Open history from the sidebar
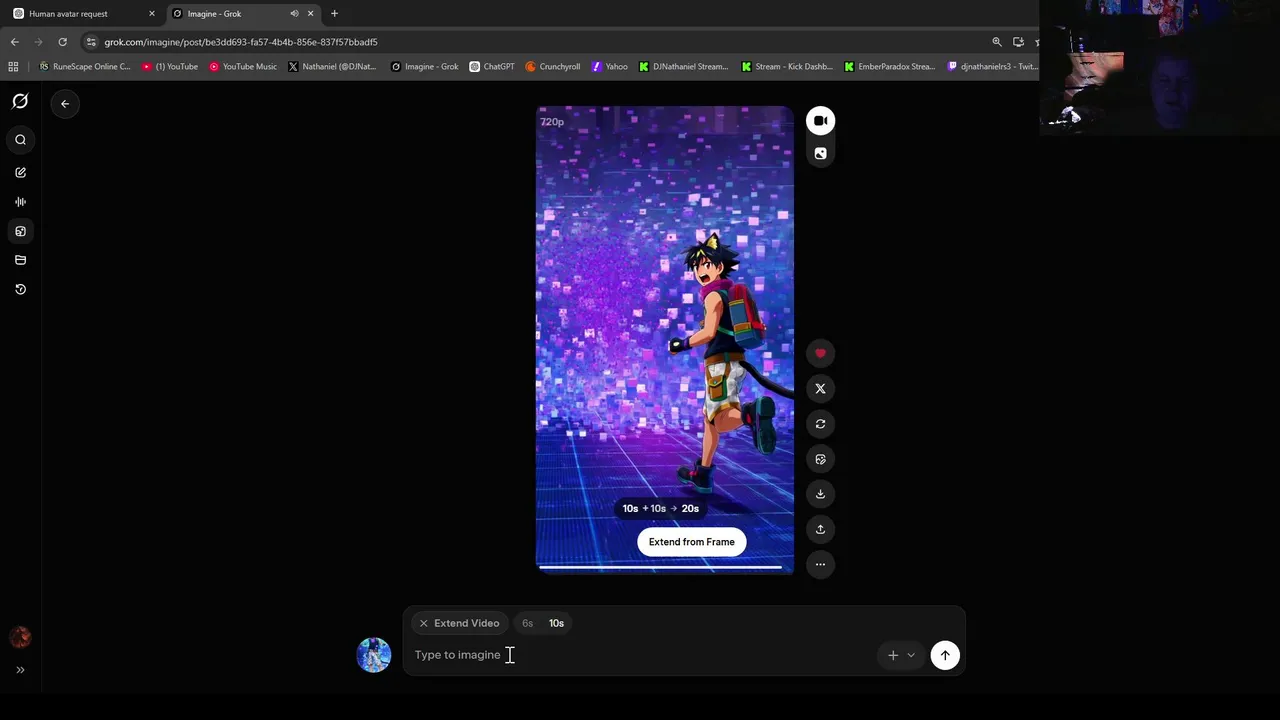The width and height of the screenshot is (1280, 720). click(x=20, y=289)
